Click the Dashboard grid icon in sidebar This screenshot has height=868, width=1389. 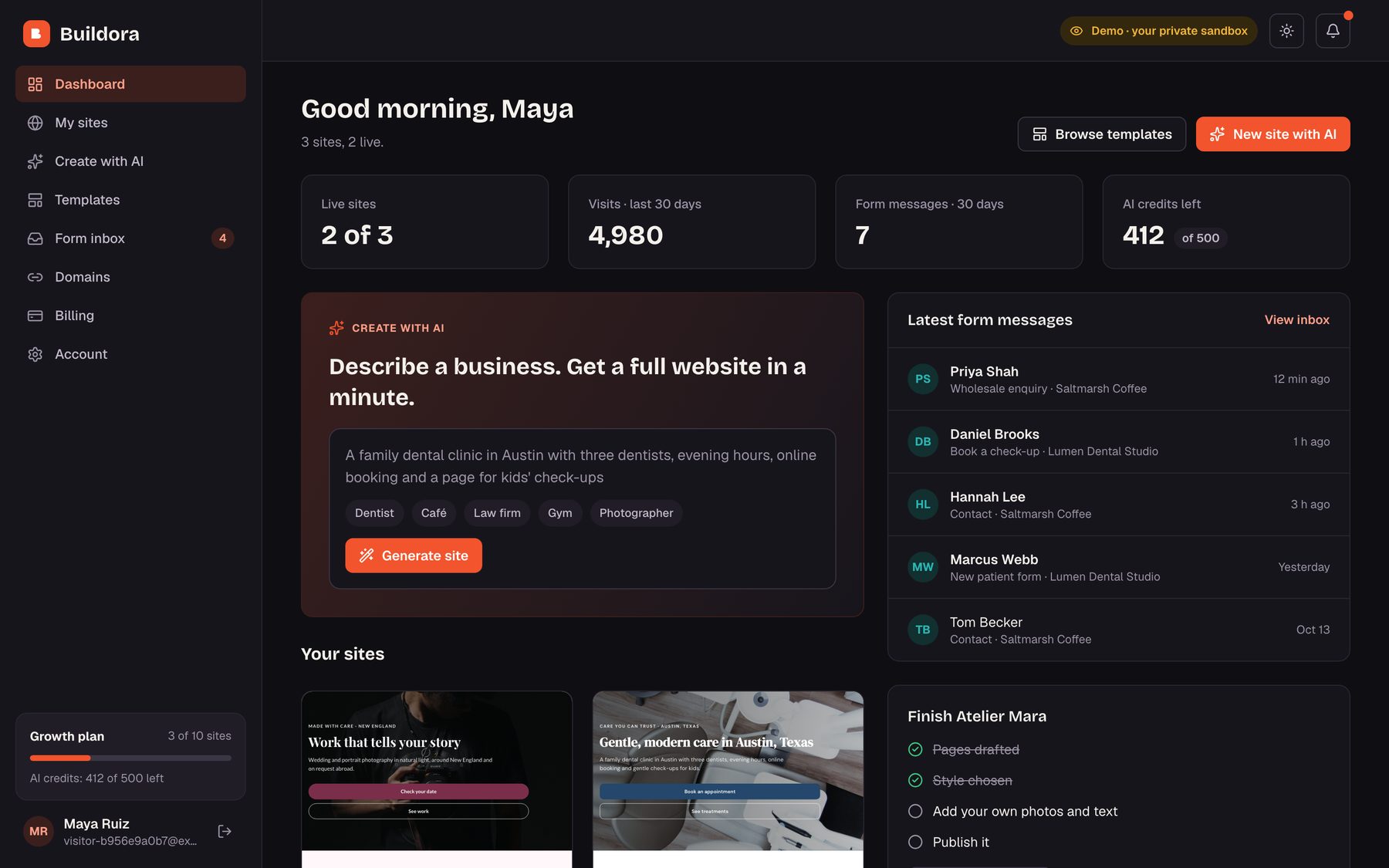tap(35, 84)
